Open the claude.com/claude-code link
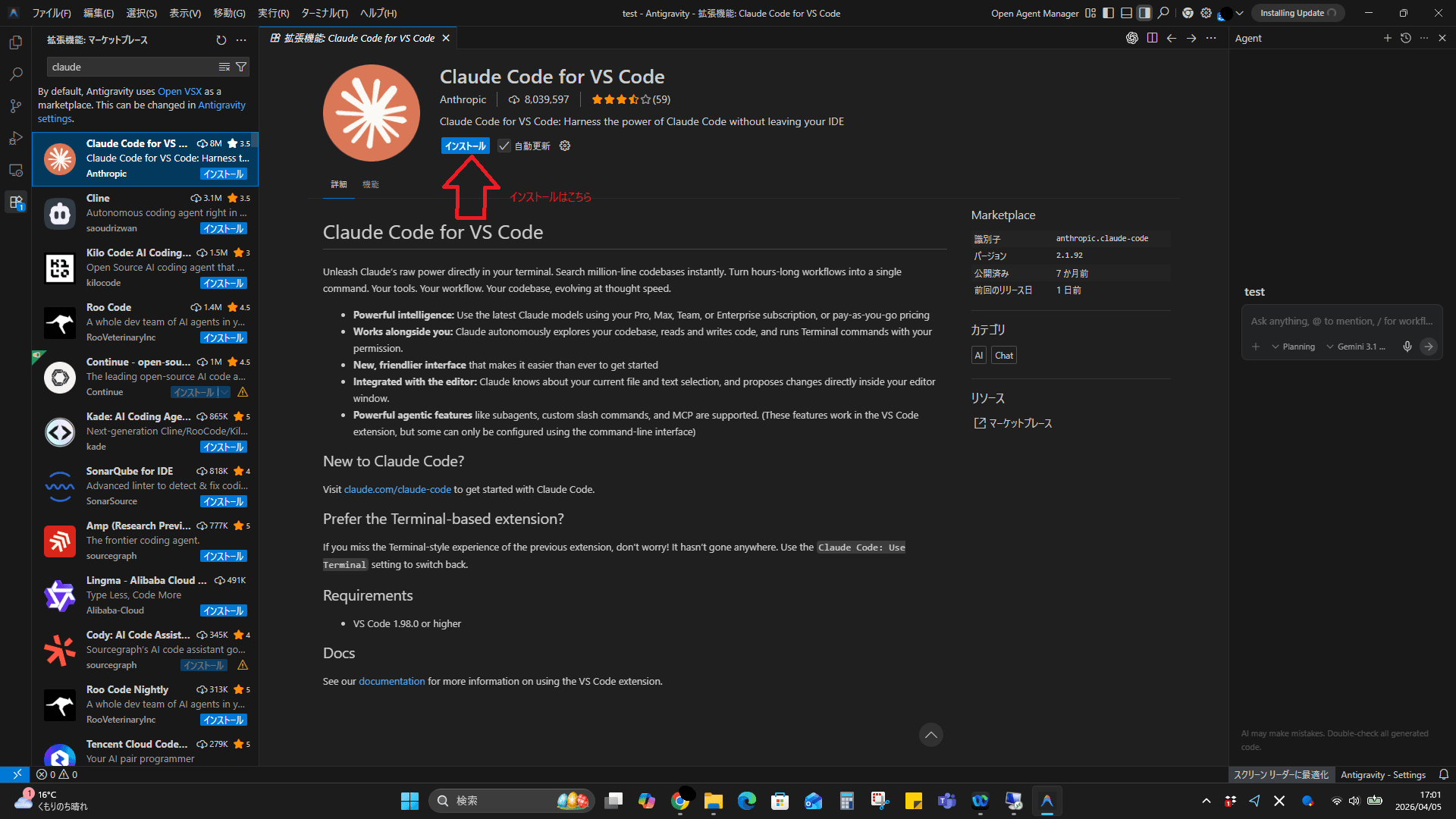 [x=397, y=489]
